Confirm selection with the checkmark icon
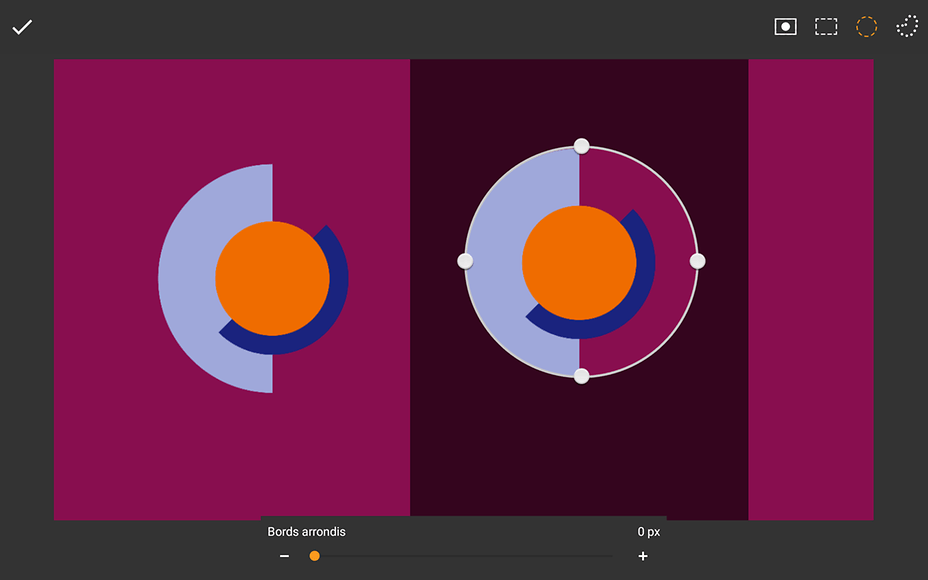This screenshot has height=580, width=928. click(22, 27)
